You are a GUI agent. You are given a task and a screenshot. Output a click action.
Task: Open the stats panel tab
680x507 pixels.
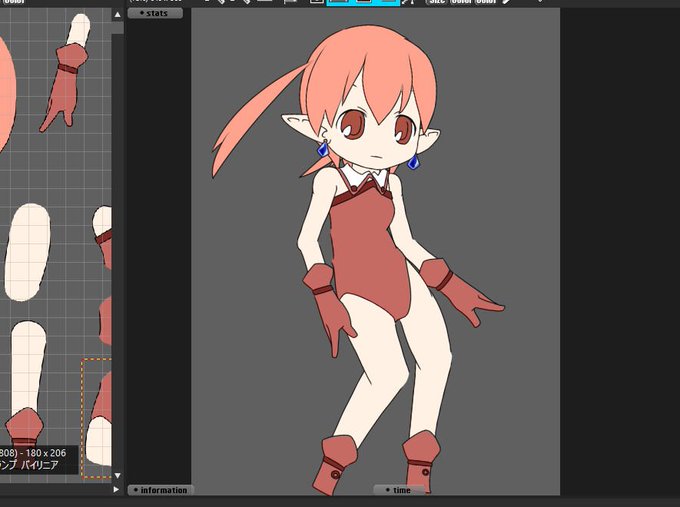pos(155,13)
